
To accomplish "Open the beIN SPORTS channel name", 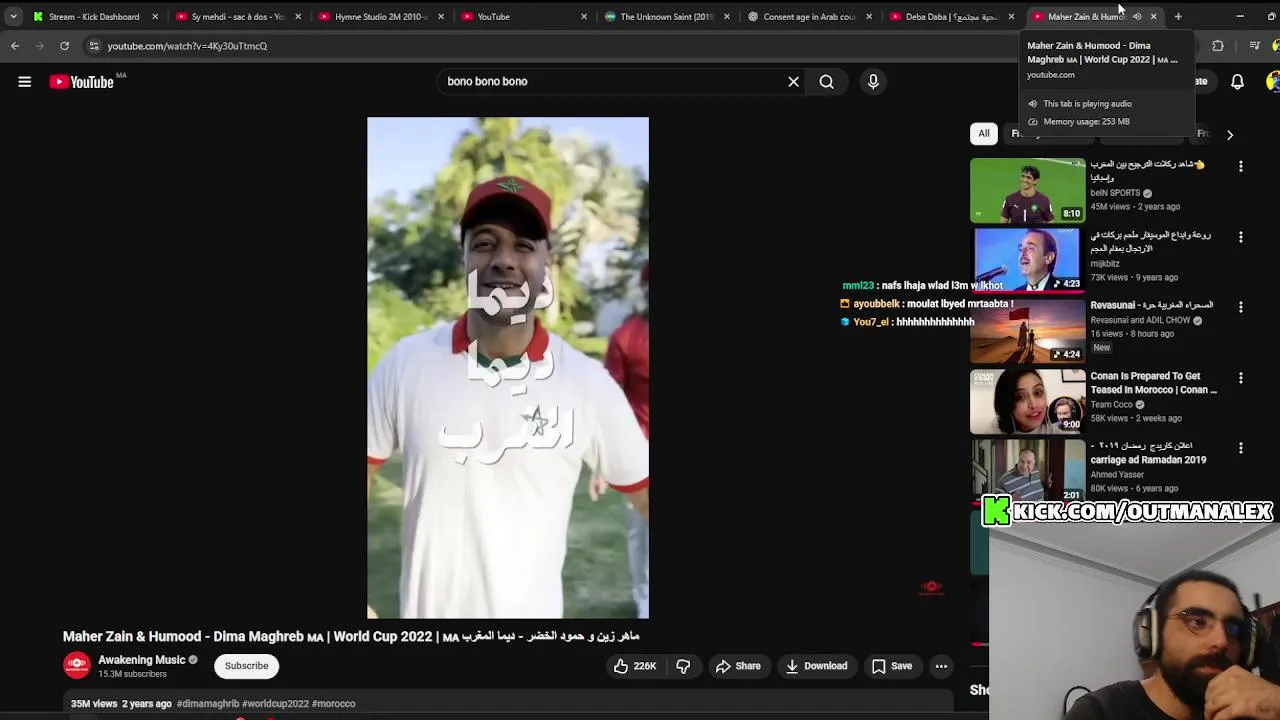I will [1115, 193].
